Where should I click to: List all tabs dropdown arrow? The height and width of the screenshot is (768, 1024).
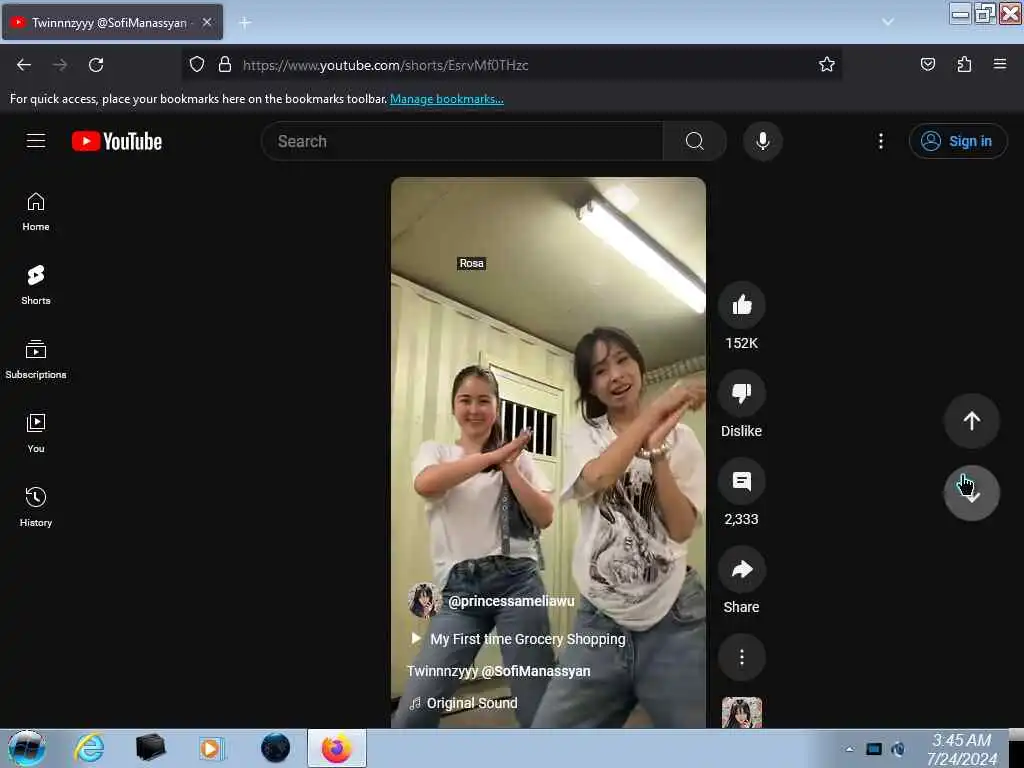[888, 22]
